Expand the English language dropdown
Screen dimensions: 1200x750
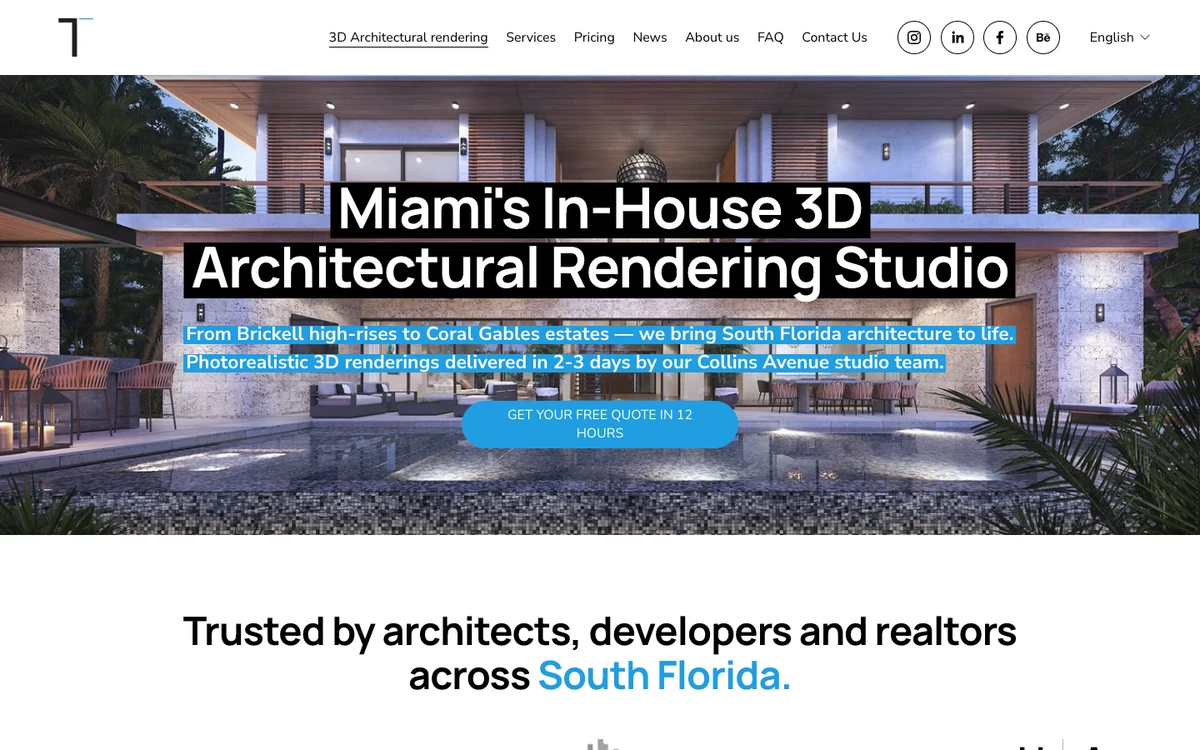tap(1120, 37)
